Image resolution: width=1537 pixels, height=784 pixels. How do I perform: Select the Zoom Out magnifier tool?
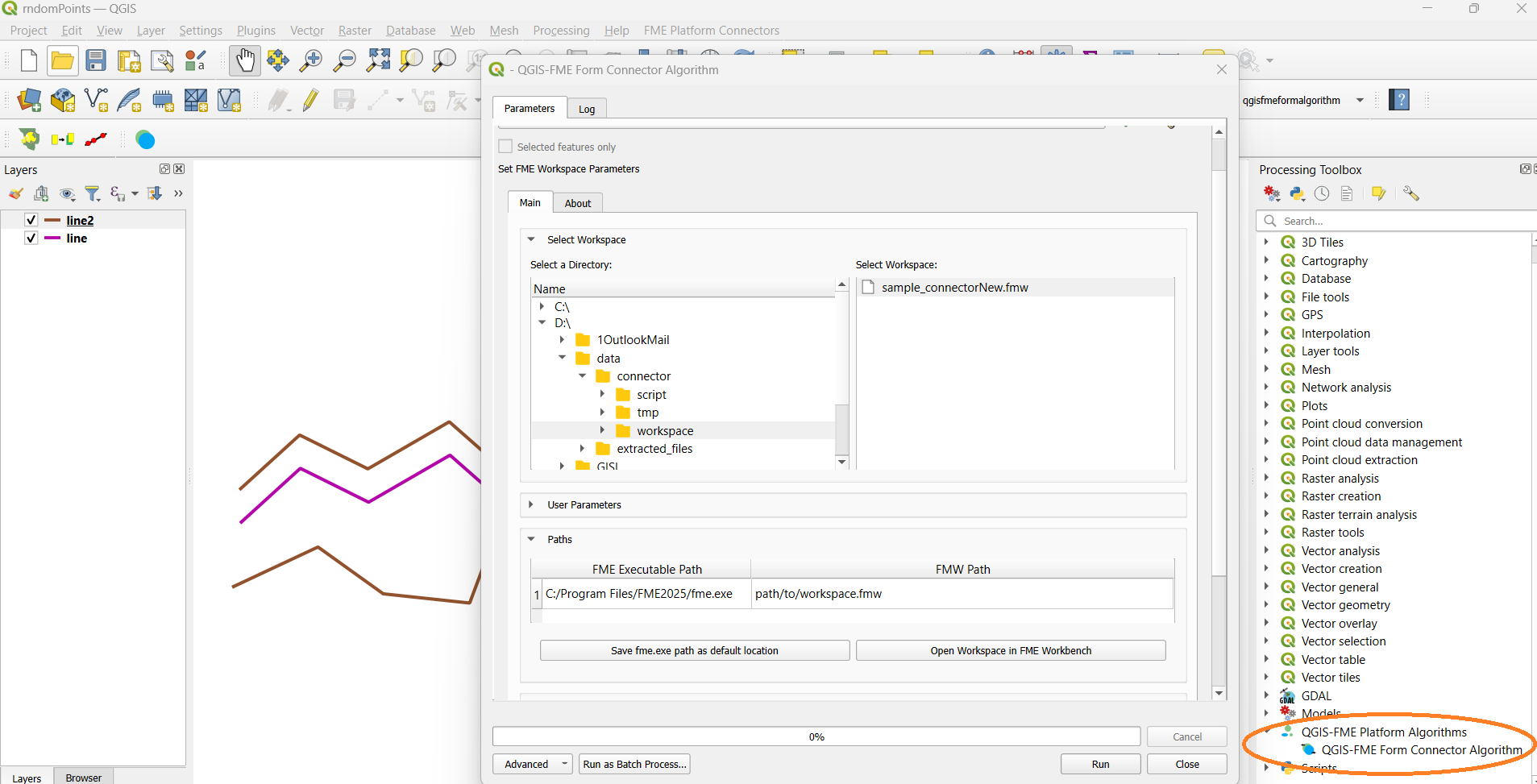click(x=345, y=60)
